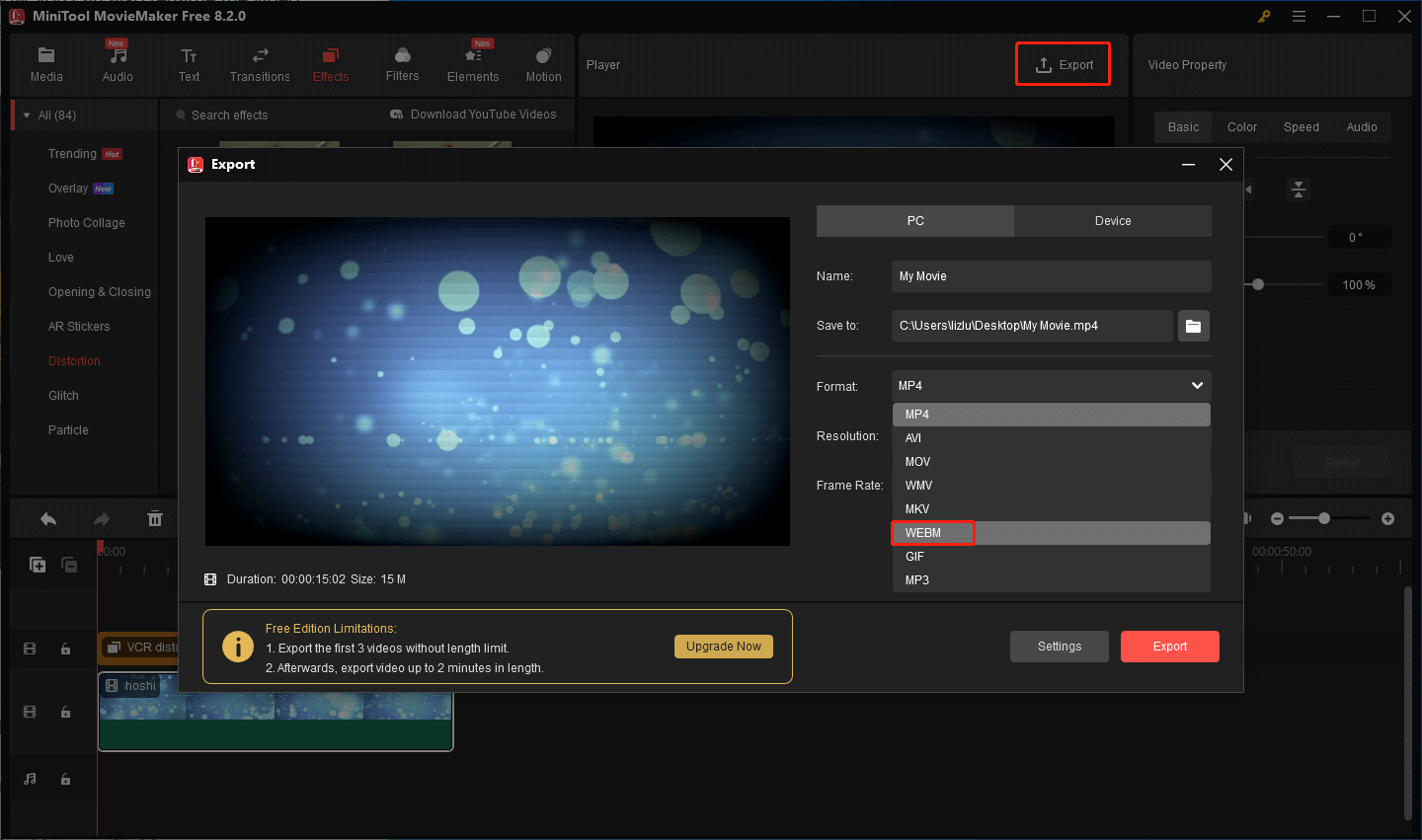Close the Export dialog
The height and width of the screenshot is (840, 1422).
coord(1225,165)
